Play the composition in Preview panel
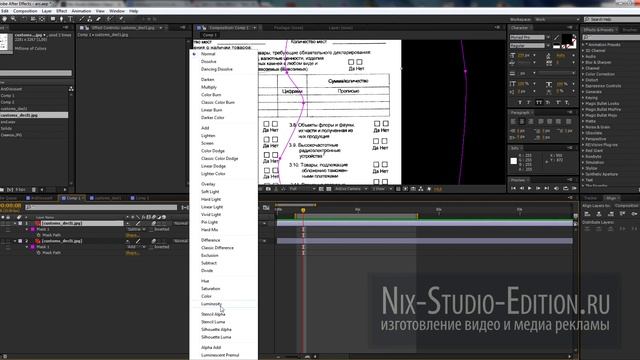 [530, 188]
